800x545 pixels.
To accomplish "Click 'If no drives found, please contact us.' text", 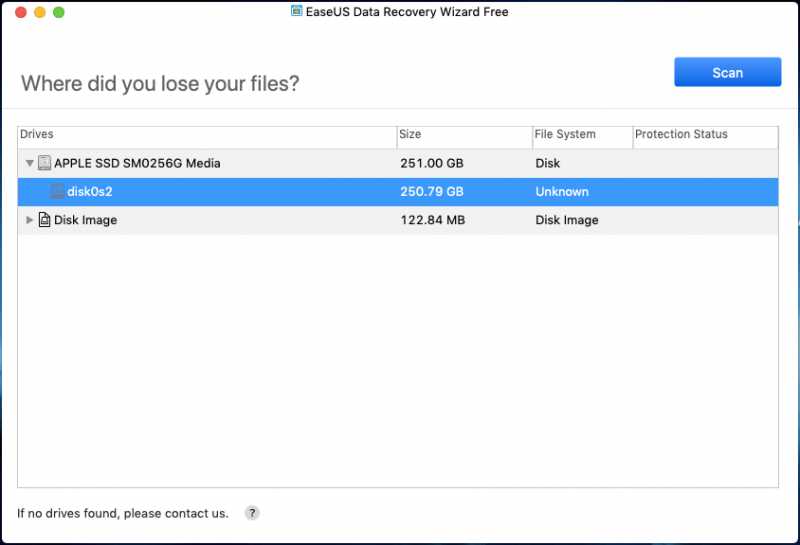I will point(122,513).
